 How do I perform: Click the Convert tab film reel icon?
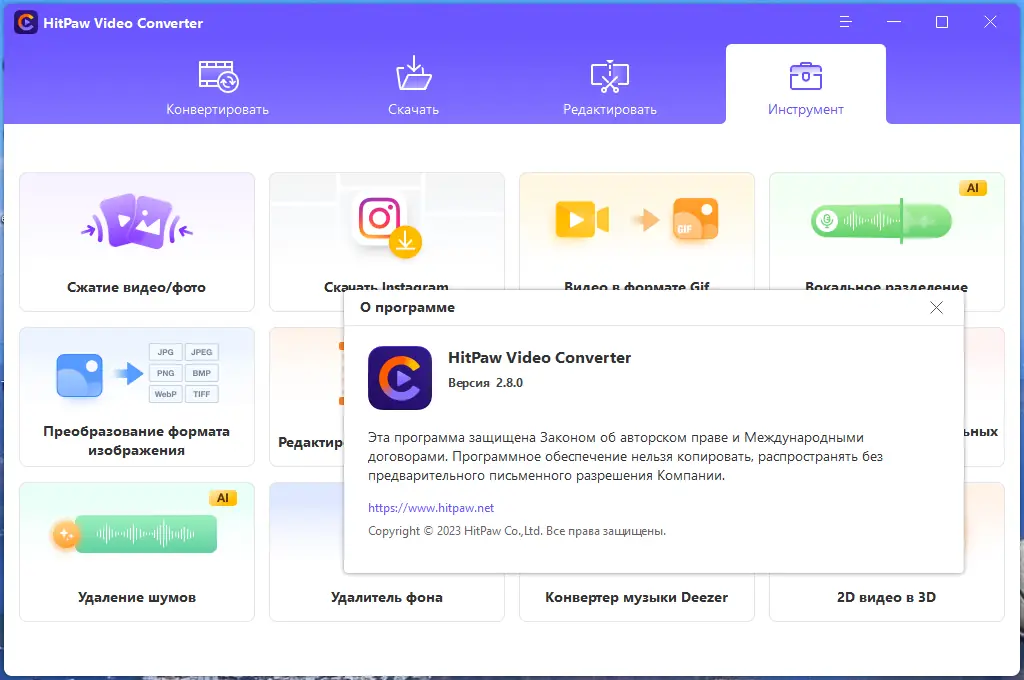coord(219,76)
